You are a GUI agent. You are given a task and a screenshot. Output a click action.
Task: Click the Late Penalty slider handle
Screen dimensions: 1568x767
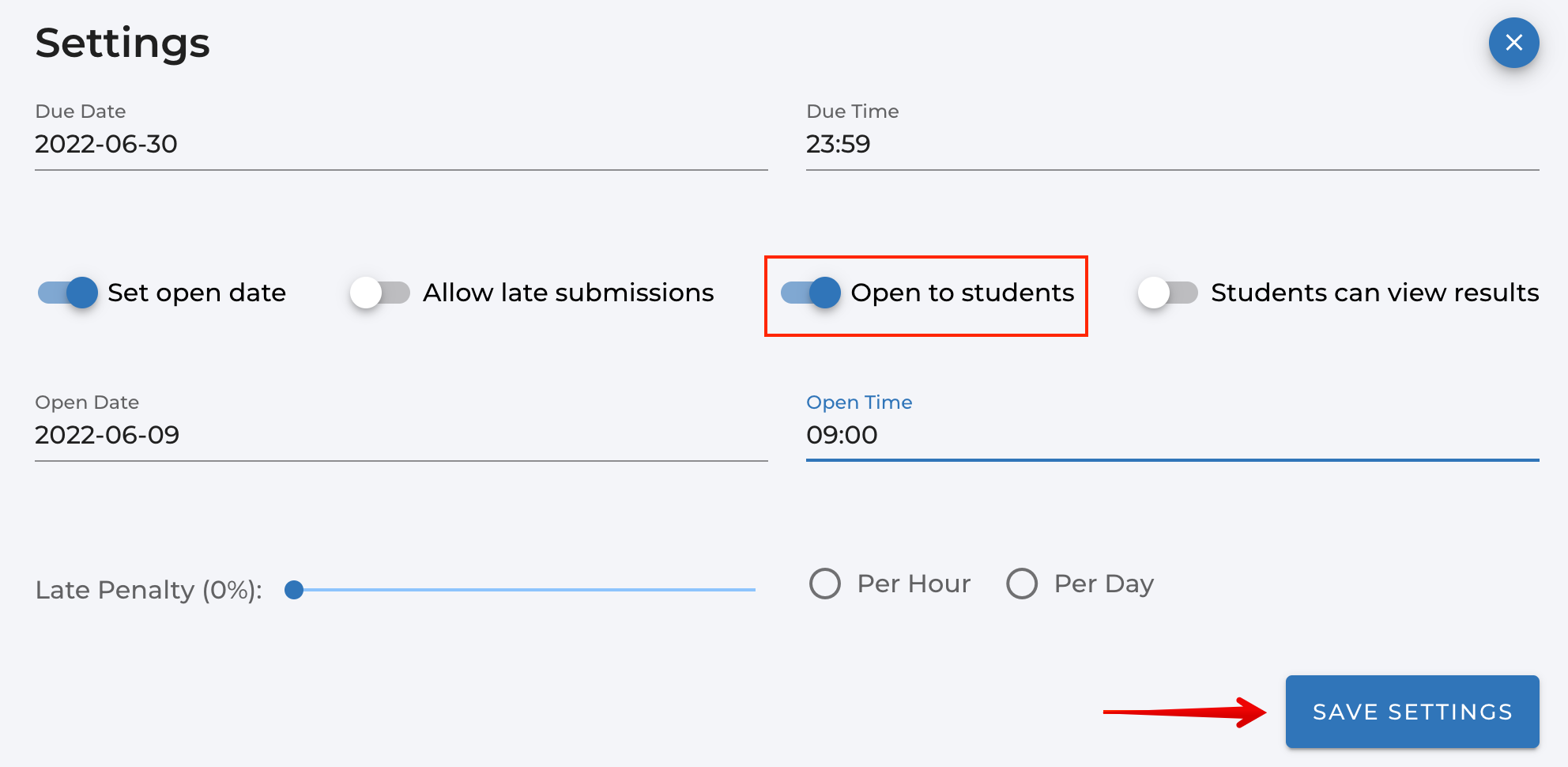(x=294, y=590)
